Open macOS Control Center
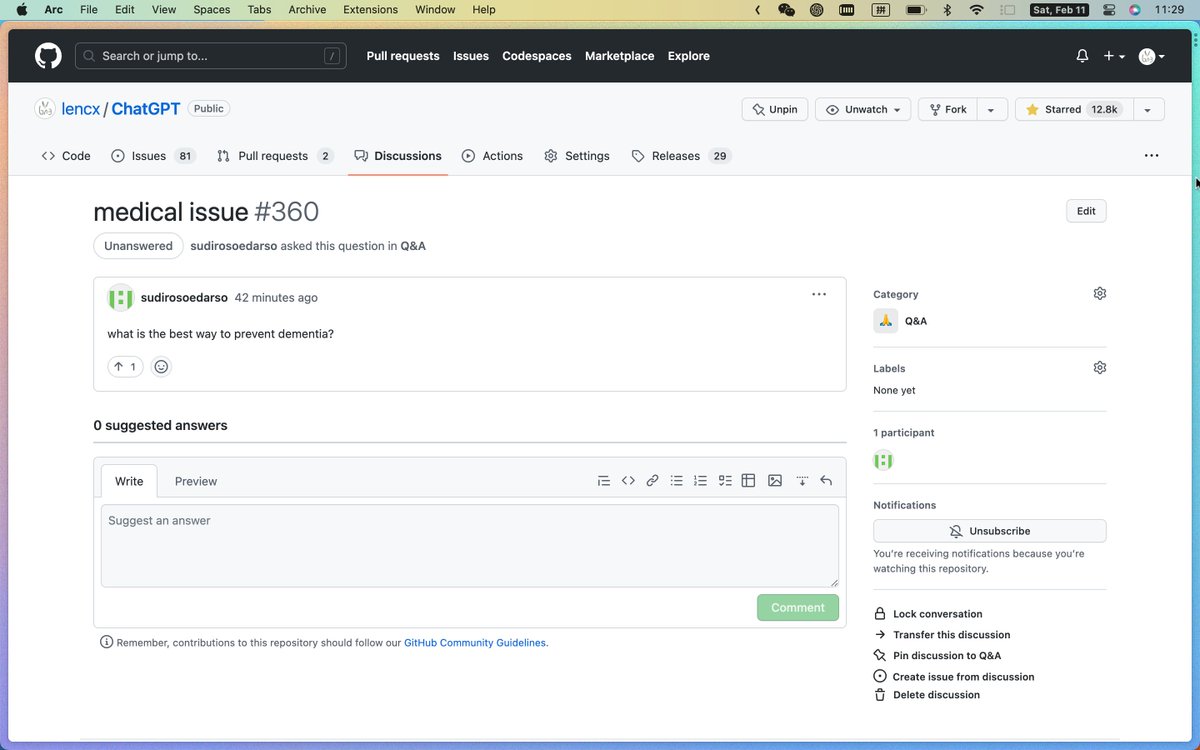This screenshot has width=1200, height=750. click(1108, 10)
